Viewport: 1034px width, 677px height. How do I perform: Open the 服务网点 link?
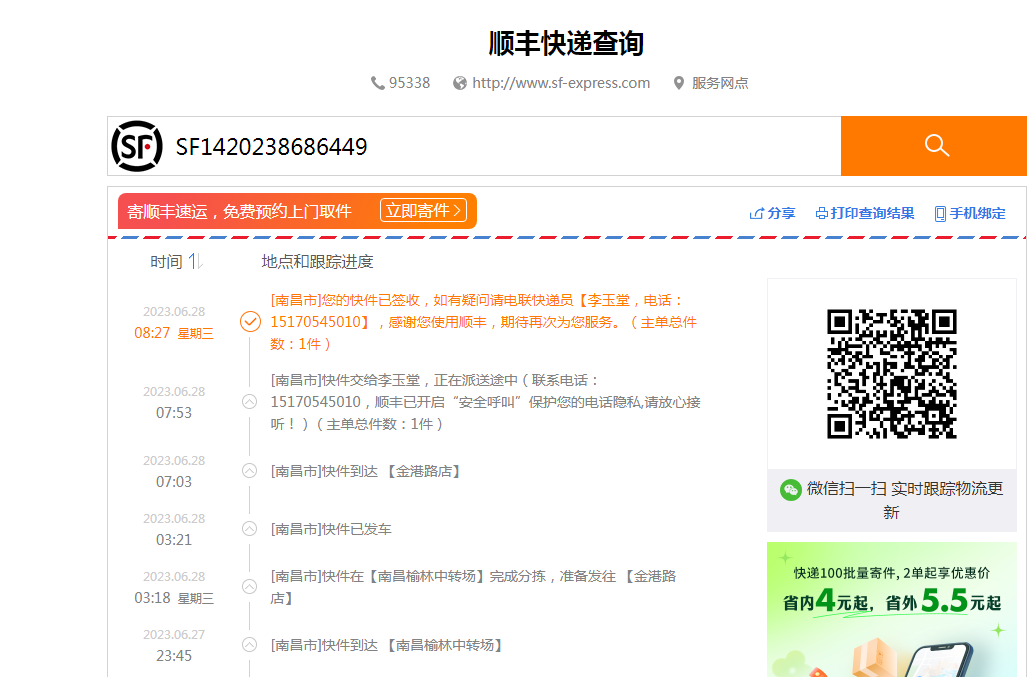click(x=720, y=83)
